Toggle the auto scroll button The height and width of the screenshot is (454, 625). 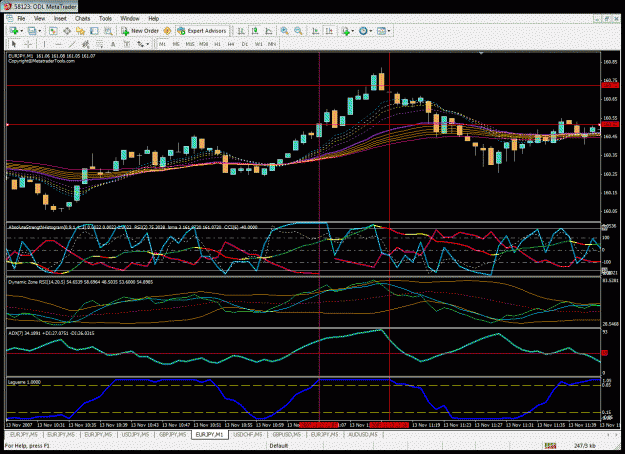point(315,31)
